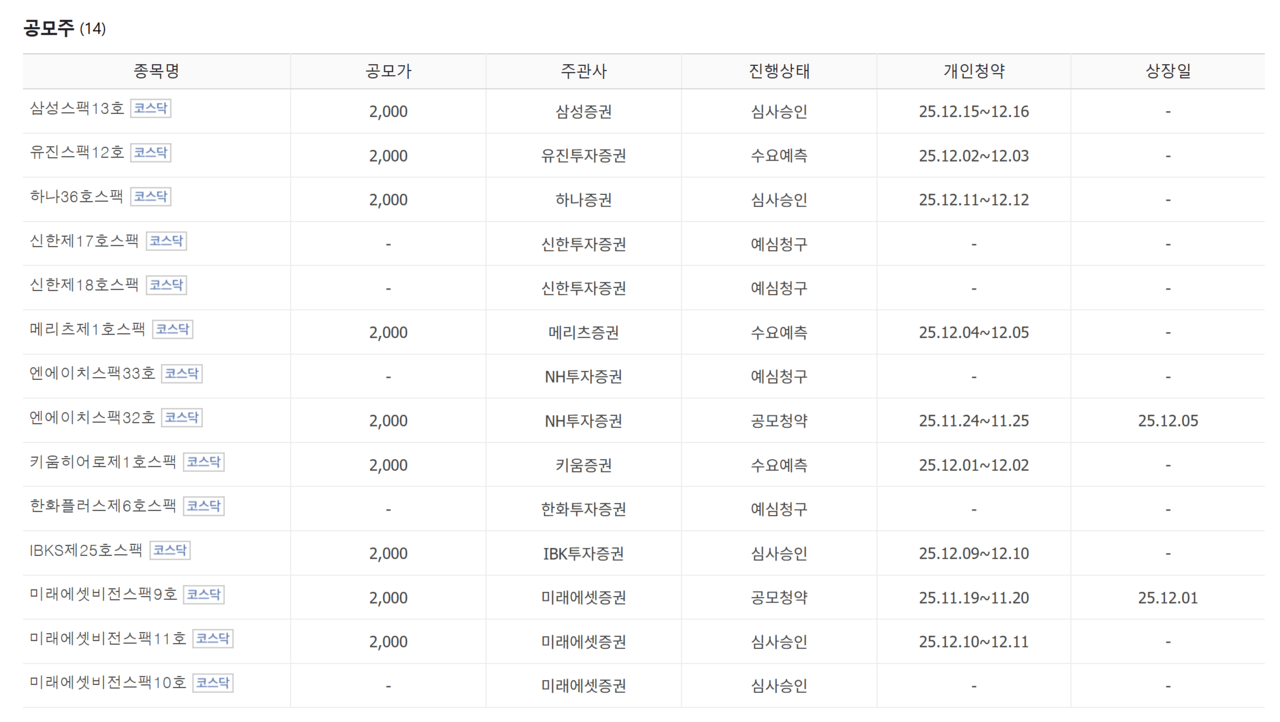Click the 코스닥 badge beside 미래에셋비전스팩9호
Viewport: 1280px width, 722px height.
point(204,594)
